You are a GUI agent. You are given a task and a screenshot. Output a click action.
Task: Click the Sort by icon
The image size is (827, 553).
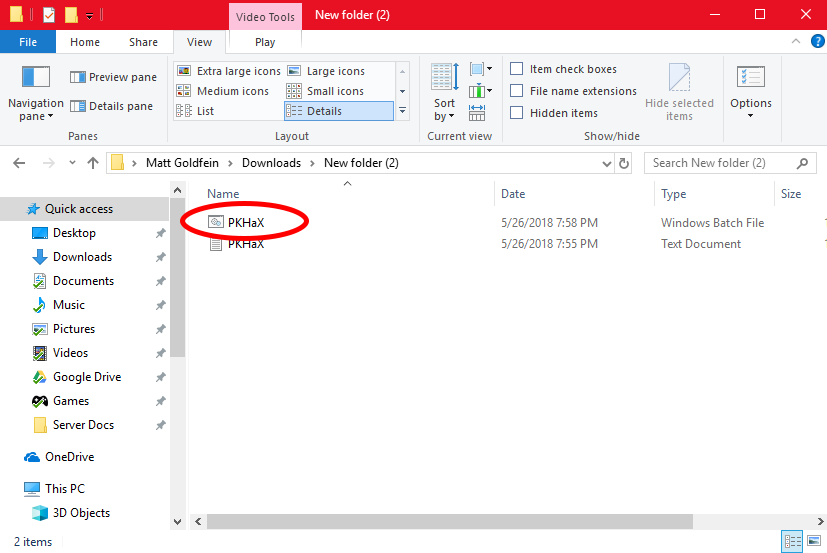point(444,77)
